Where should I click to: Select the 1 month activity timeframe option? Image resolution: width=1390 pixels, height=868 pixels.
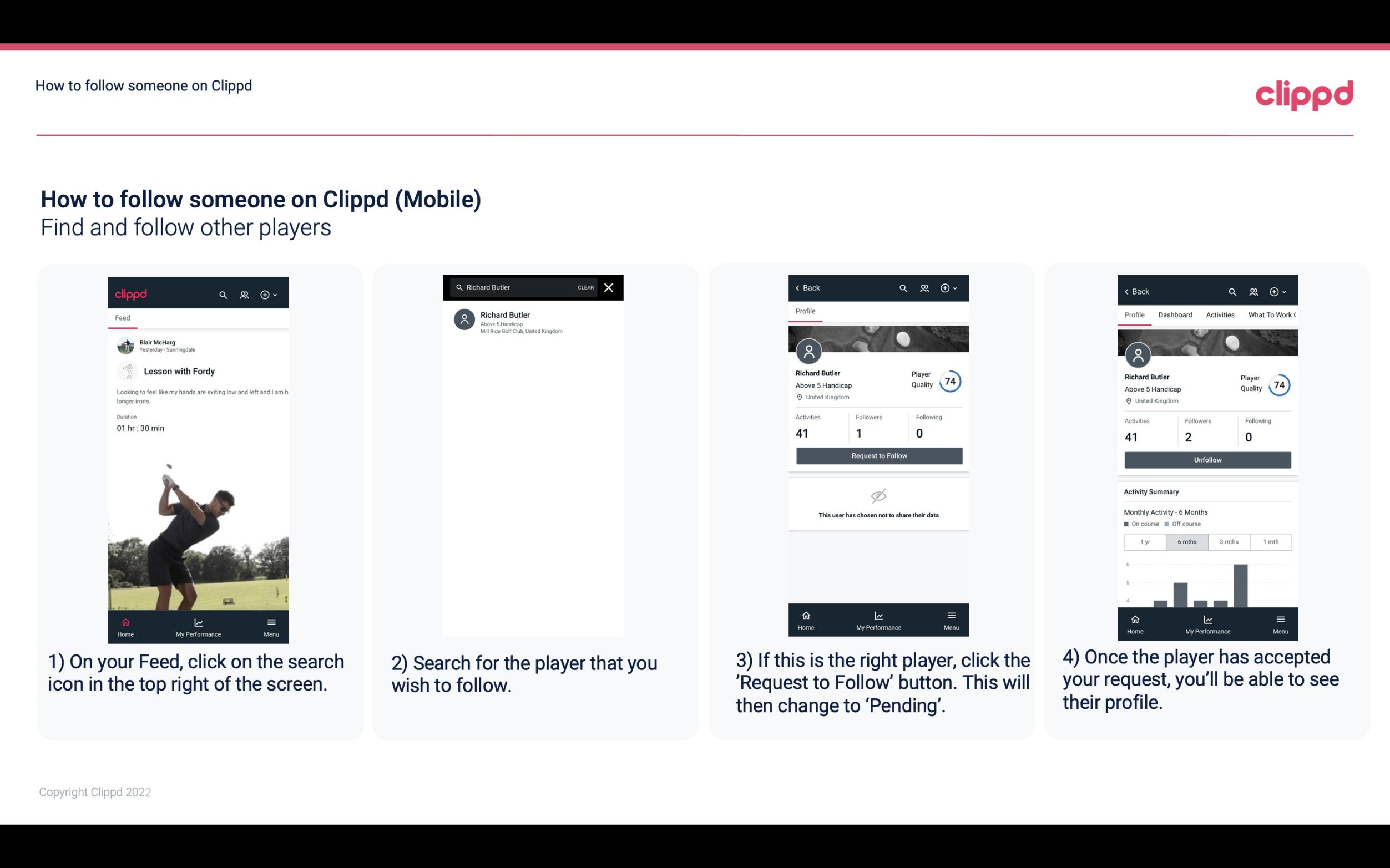1270,541
